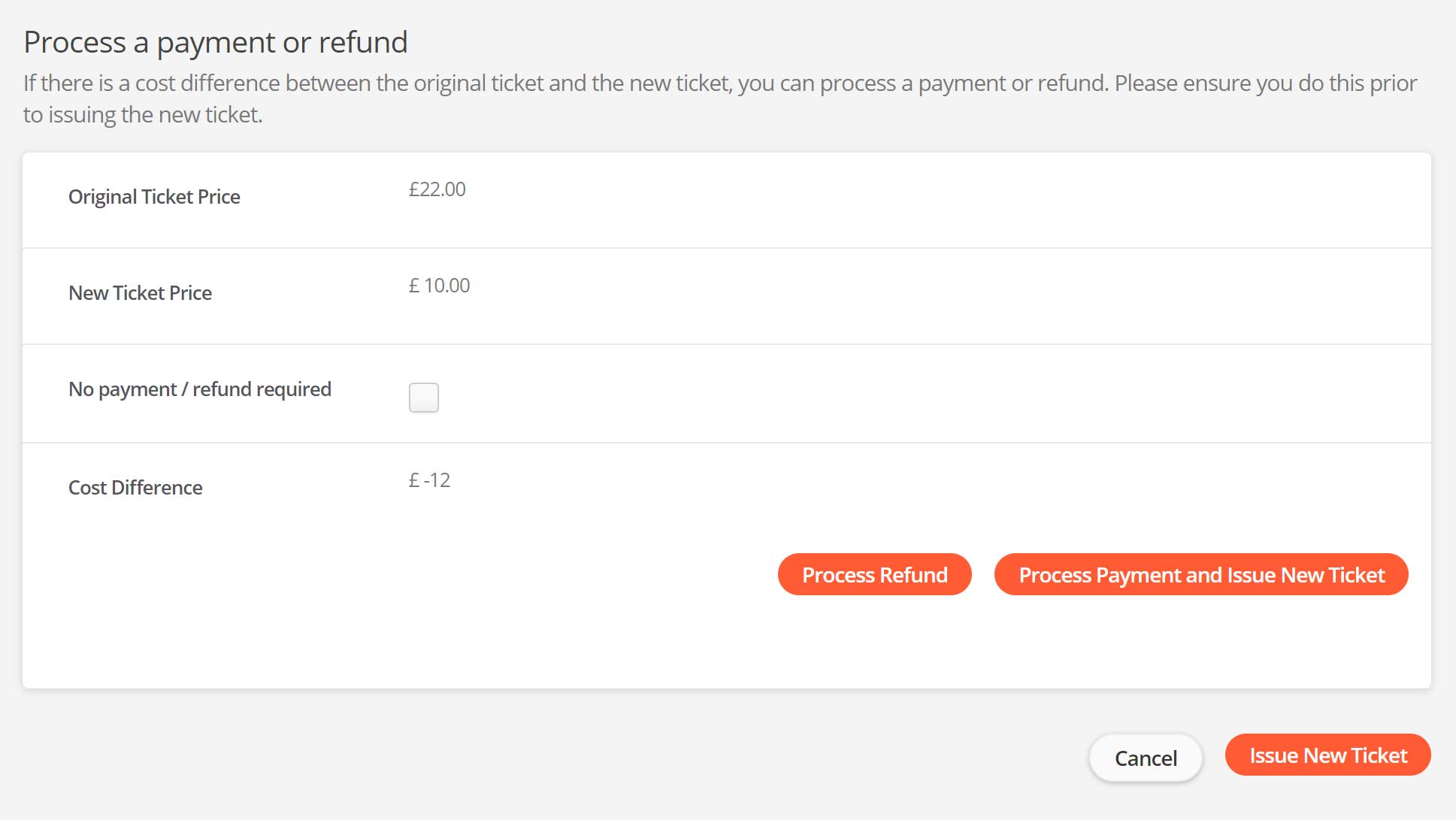Screen dimensions: 1456x820
Task: Select the New Ticket Price label
Action: [140, 293]
